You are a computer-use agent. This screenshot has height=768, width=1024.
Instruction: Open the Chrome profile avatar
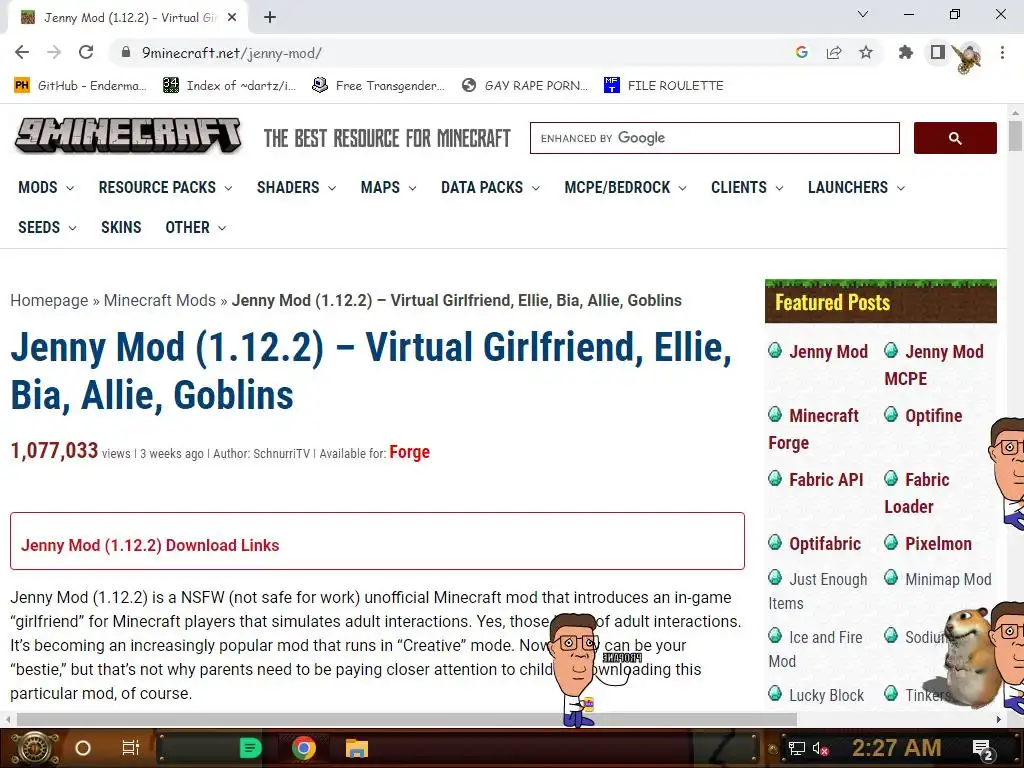(x=968, y=55)
